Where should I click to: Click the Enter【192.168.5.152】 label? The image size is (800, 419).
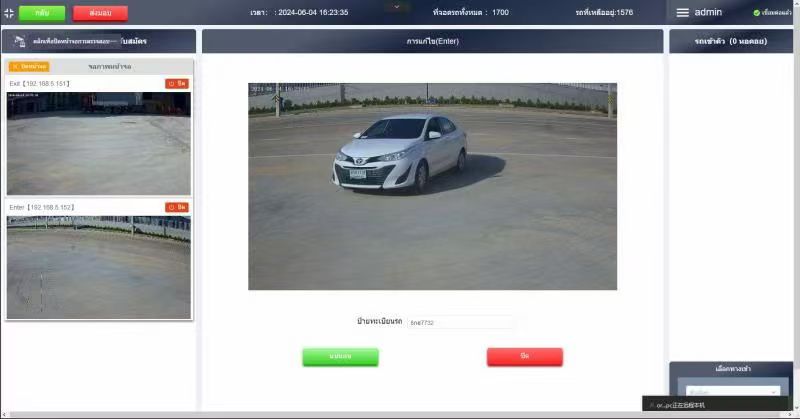pos(42,208)
